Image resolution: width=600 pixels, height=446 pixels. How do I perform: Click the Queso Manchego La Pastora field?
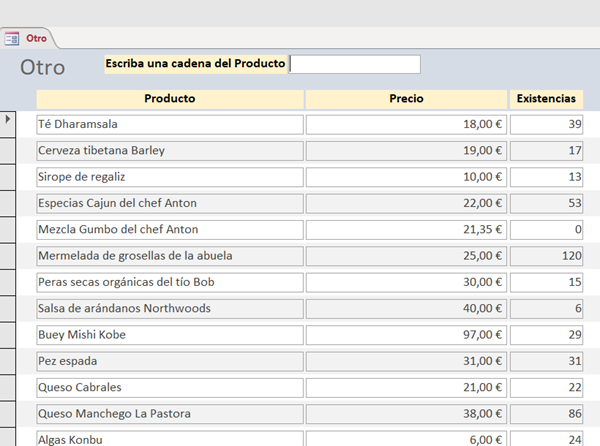pos(170,413)
